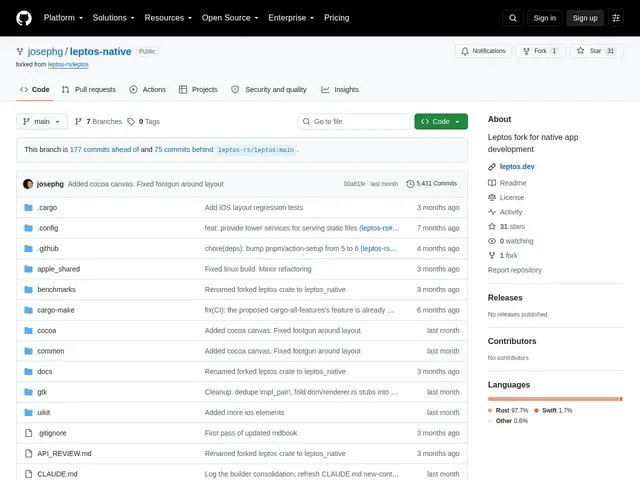Open the 5,431 Commits history link
640x480 pixels.
coord(432,184)
